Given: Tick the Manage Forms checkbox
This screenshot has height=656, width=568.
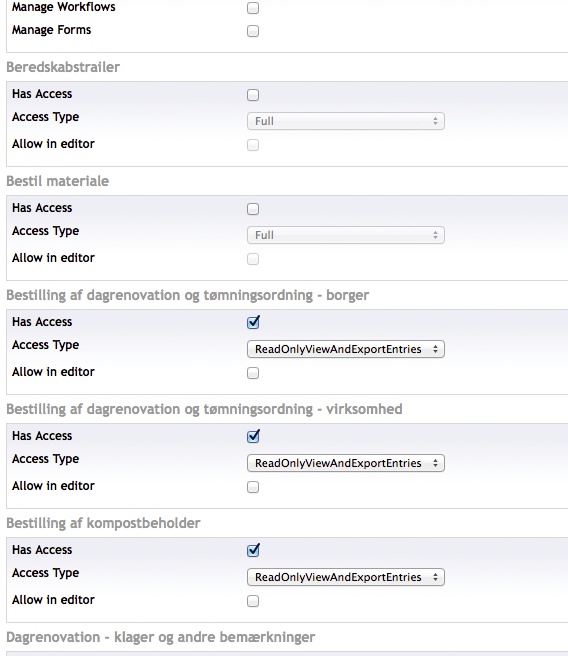Looking at the screenshot, I should pyautogui.click(x=253, y=31).
